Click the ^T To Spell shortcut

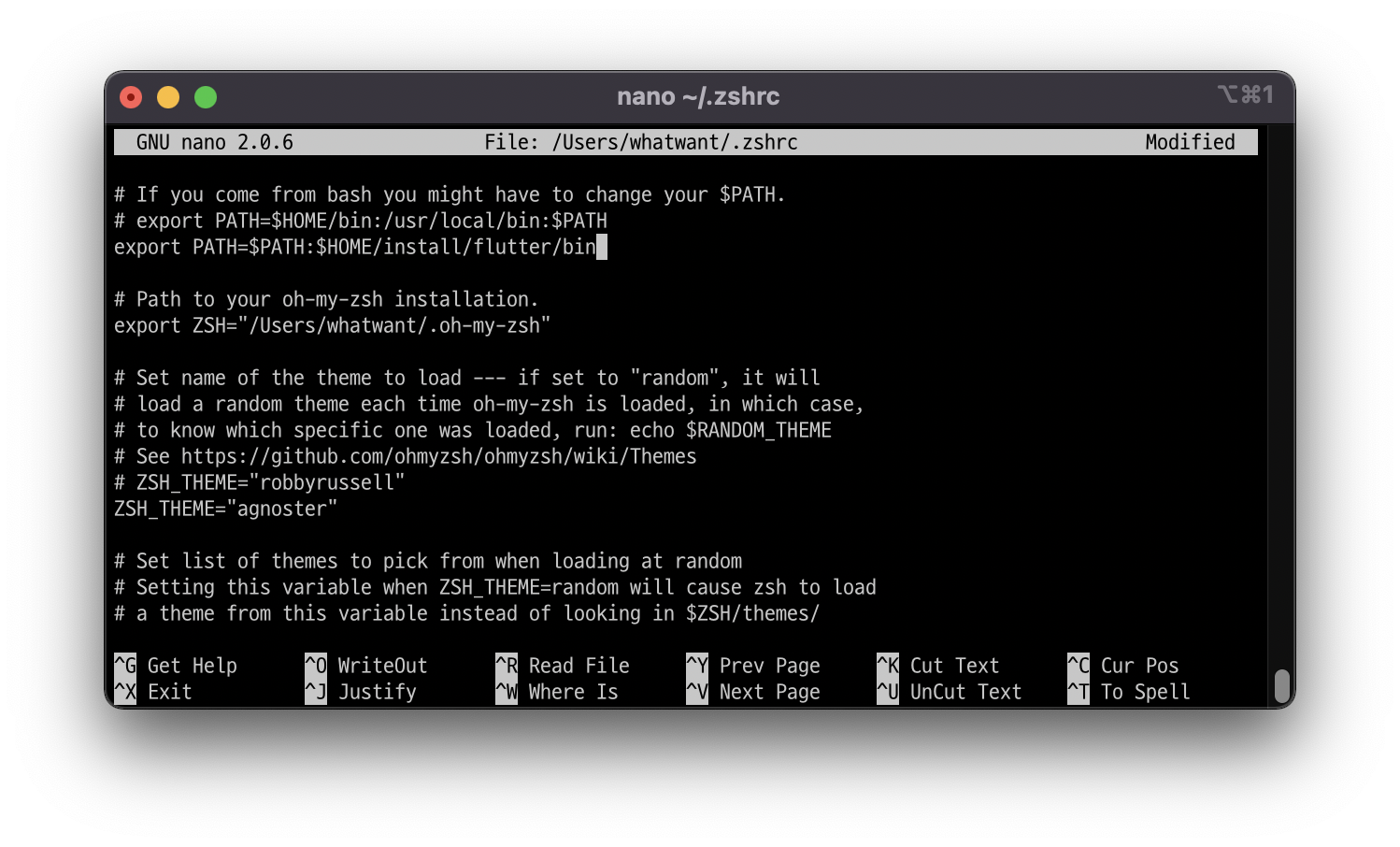click(x=1129, y=692)
